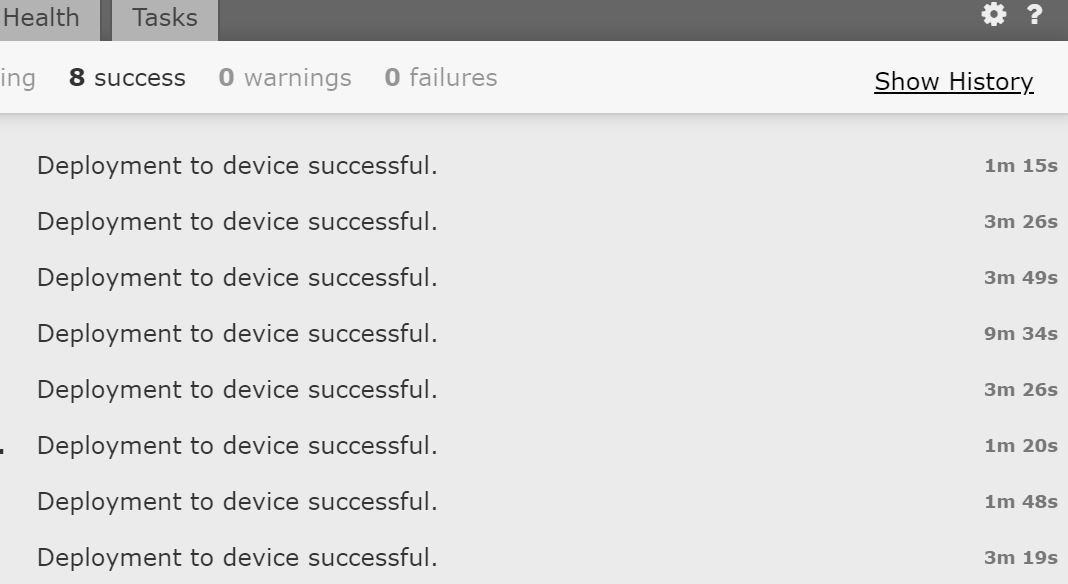Screen dimensions: 1068x584
Task: Click the 3m 49s duration value
Action: (x=1020, y=278)
